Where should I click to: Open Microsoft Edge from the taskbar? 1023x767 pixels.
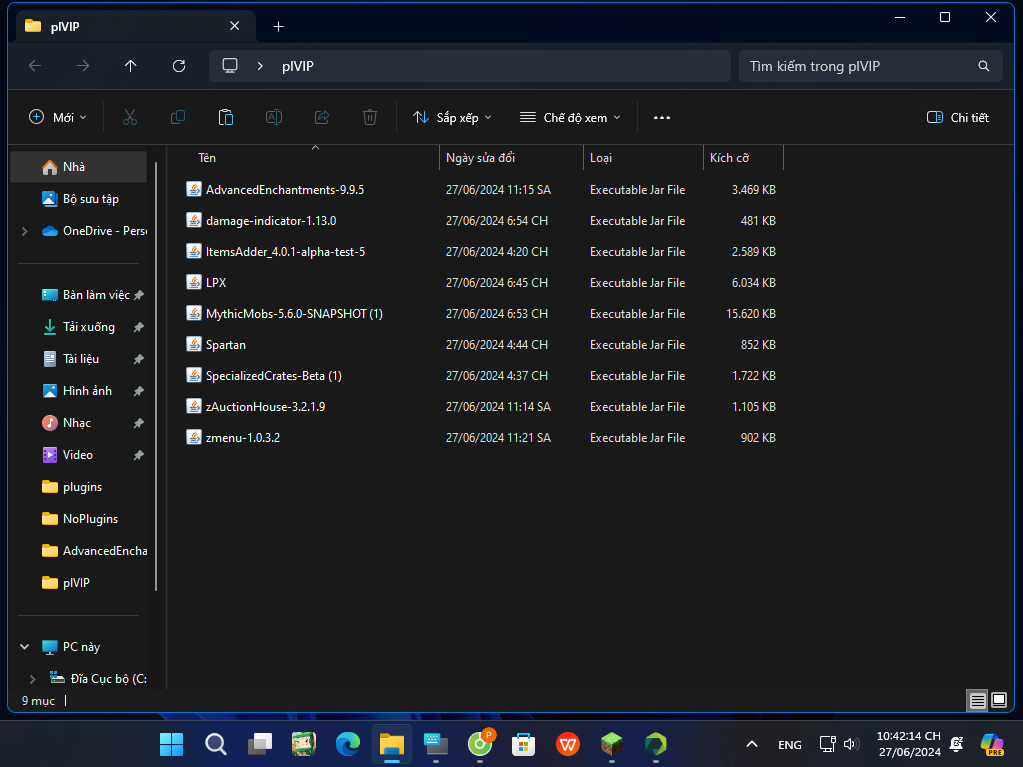(348, 744)
